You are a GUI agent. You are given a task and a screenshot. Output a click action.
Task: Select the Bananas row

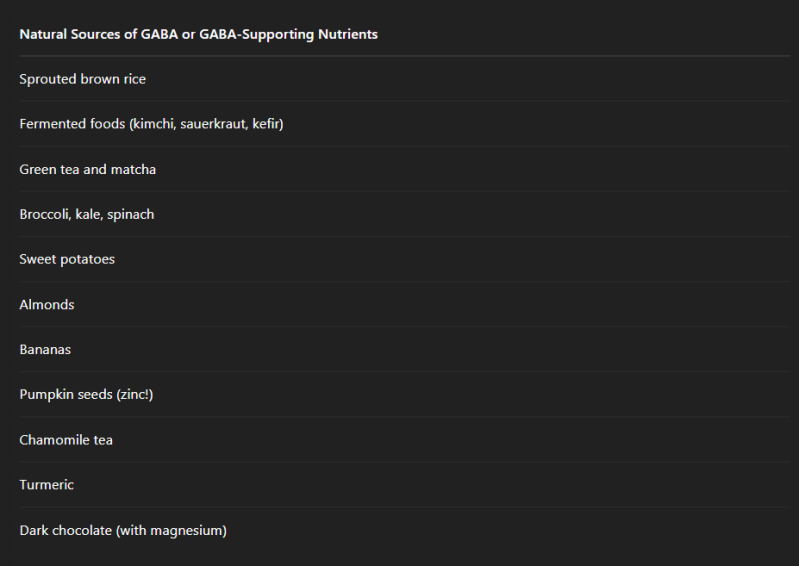[x=45, y=349]
